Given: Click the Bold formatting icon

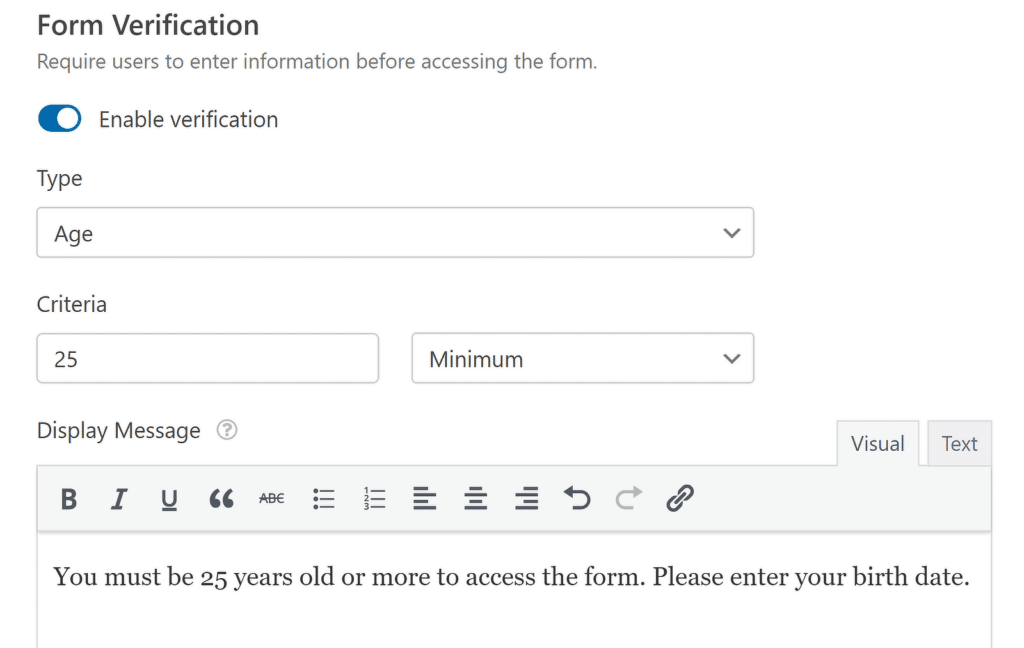Looking at the screenshot, I should [69, 498].
